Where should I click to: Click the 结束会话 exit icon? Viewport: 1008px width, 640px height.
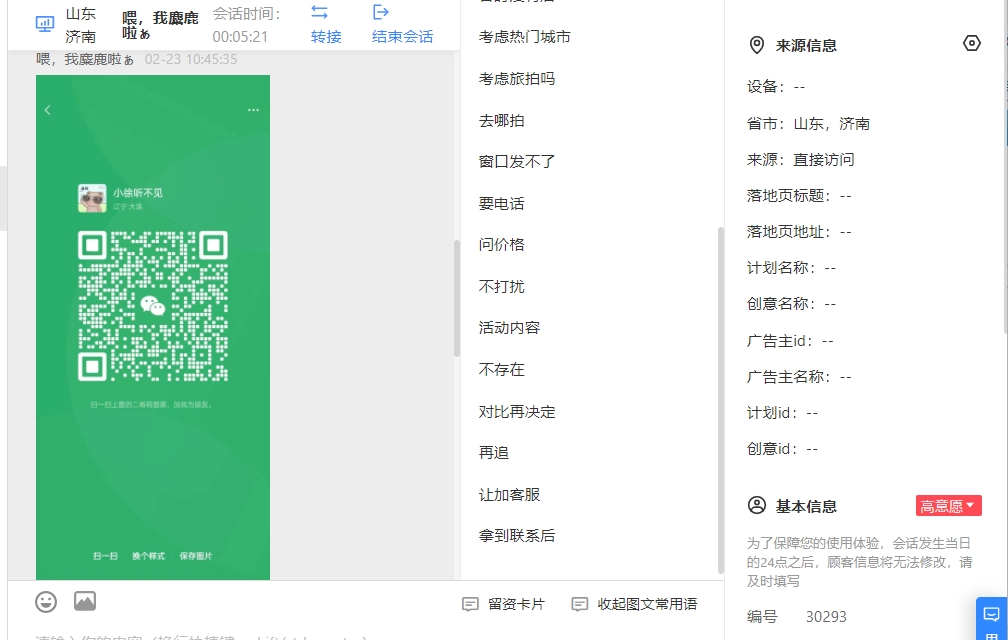[x=381, y=12]
